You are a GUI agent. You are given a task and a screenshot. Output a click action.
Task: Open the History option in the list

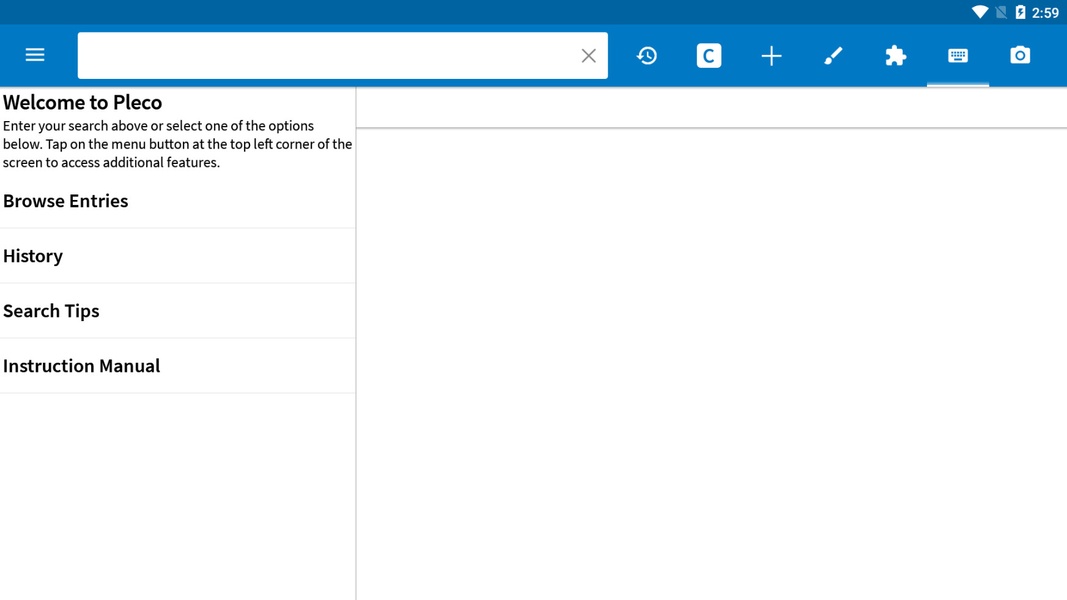click(x=178, y=256)
